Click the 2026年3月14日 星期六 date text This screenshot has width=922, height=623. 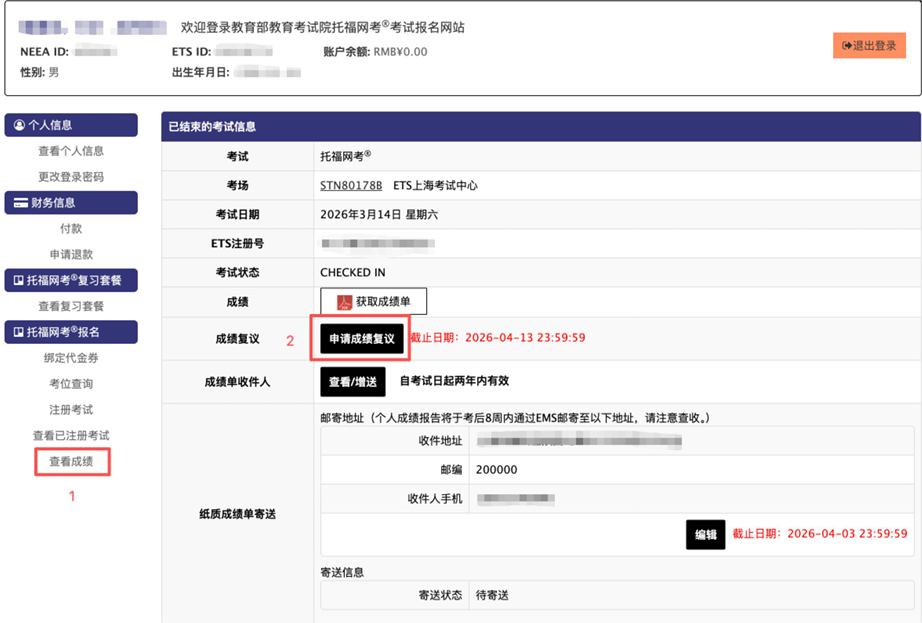pos(379,215)
